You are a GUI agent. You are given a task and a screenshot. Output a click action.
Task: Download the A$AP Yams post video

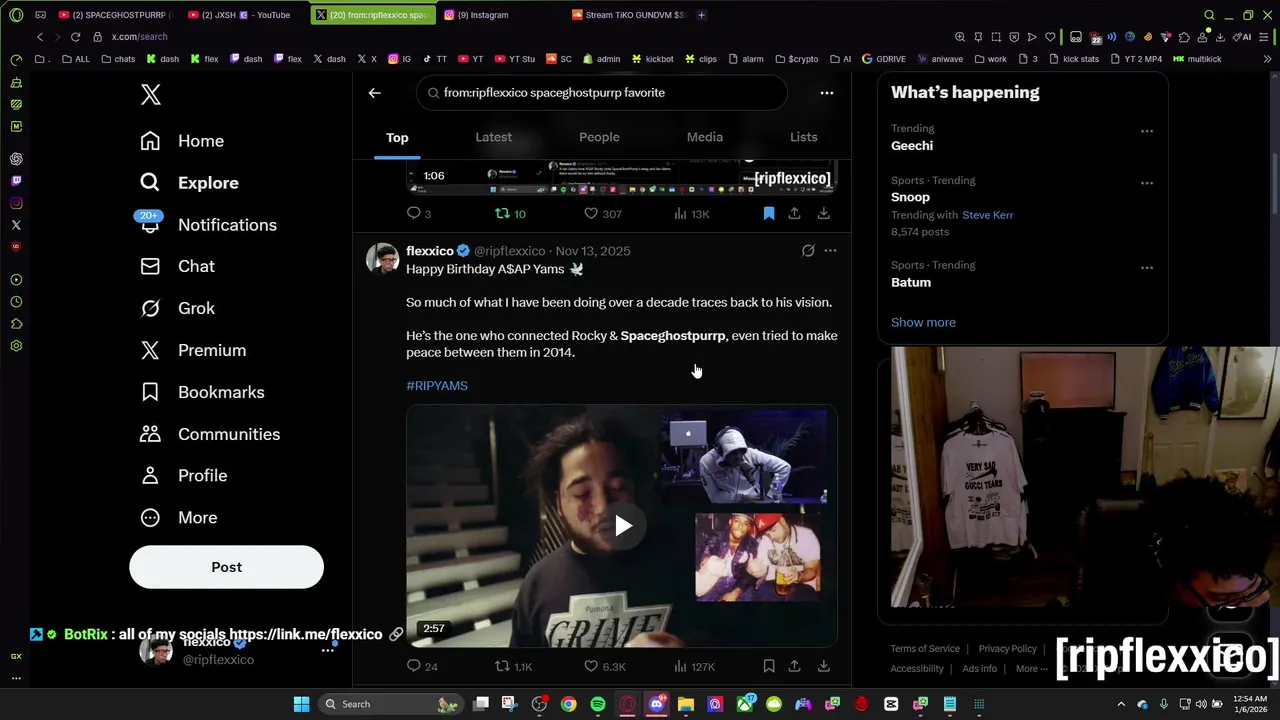[x=823, y=666]
